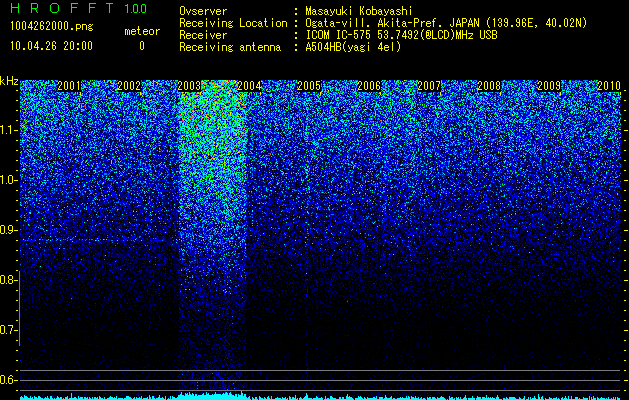
Task: Click the 2004 time marker
Action: (249, 86)
